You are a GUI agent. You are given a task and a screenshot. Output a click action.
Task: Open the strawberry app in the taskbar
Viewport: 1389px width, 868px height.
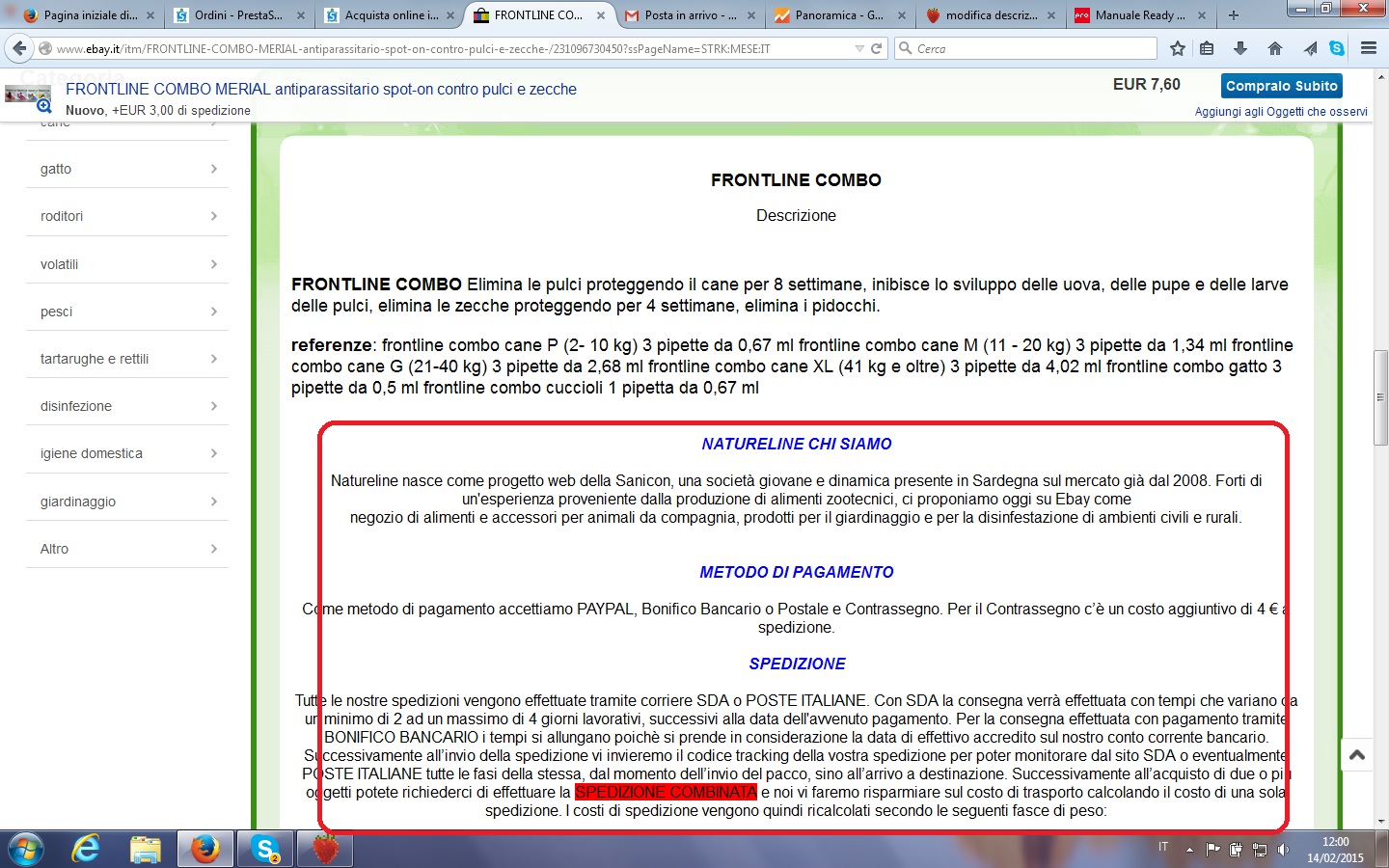coord(326,850)
